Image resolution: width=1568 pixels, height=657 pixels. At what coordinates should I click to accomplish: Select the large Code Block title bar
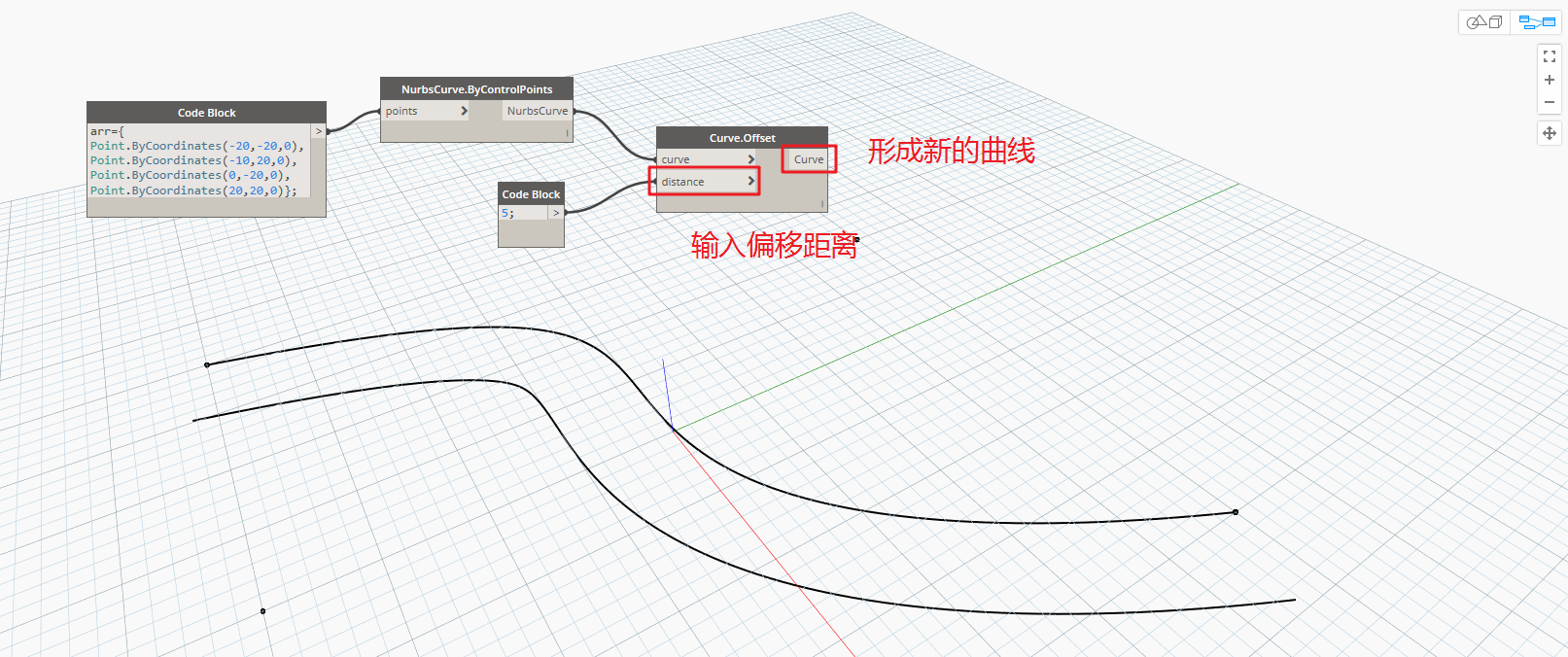tap(206, 113)
